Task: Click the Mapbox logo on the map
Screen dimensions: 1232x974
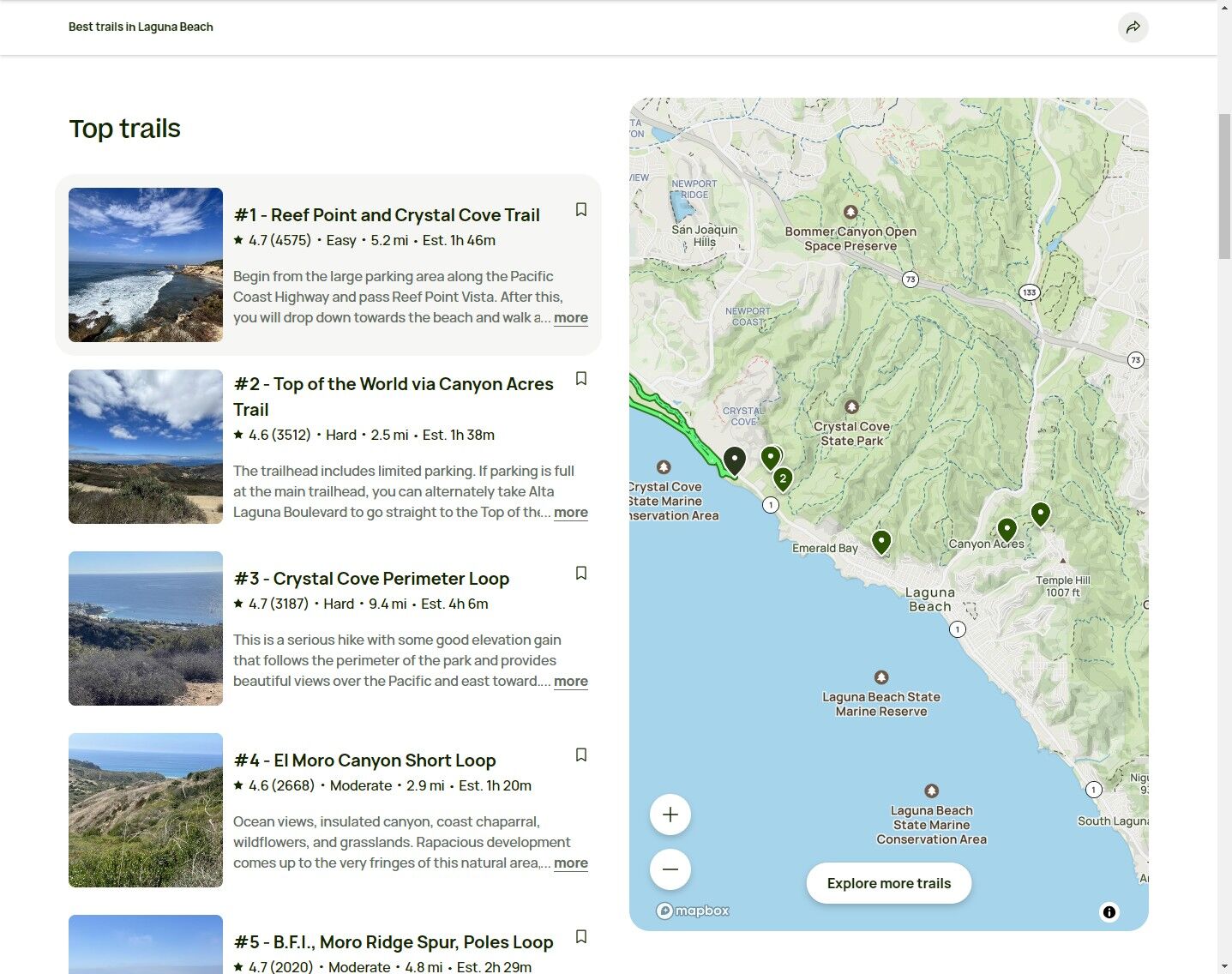Action: [693, 911]
